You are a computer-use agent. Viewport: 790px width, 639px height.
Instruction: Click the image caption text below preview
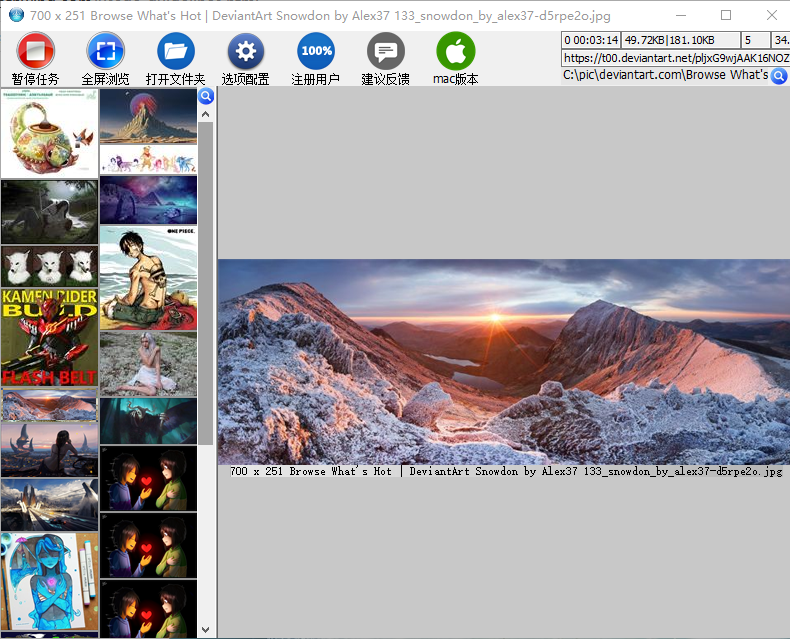[x=506, y=471]
